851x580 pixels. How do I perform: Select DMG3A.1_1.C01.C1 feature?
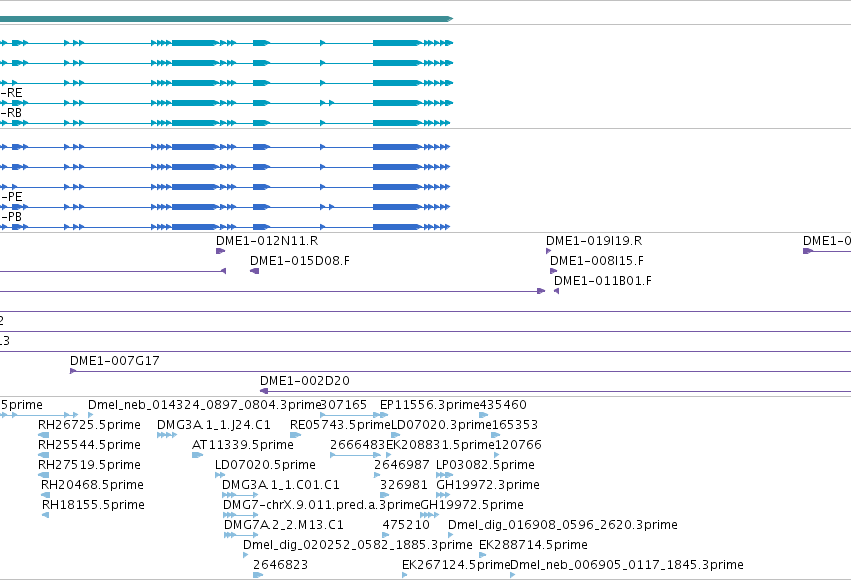point(281,485)
